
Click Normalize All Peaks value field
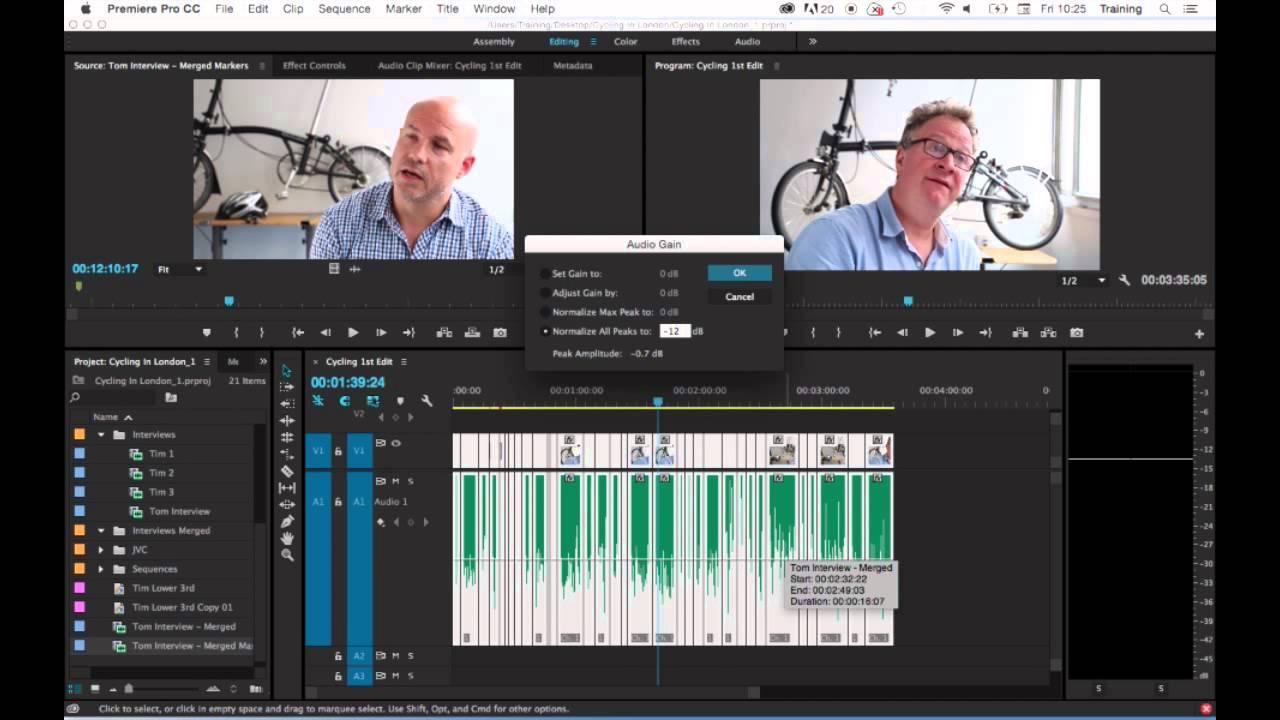[x=674, y=331]
